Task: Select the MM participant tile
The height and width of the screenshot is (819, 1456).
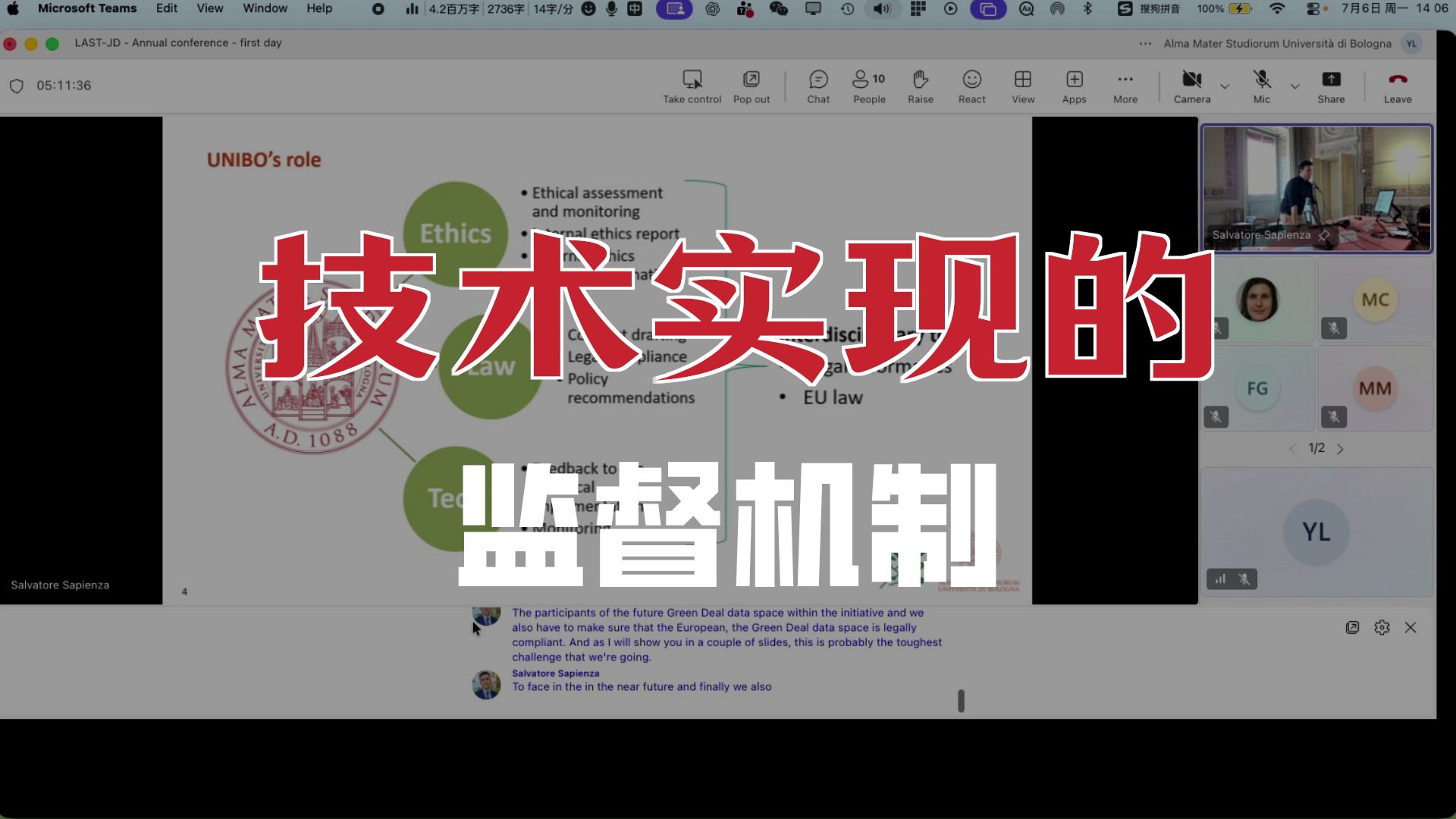Action: (1375, 389)
